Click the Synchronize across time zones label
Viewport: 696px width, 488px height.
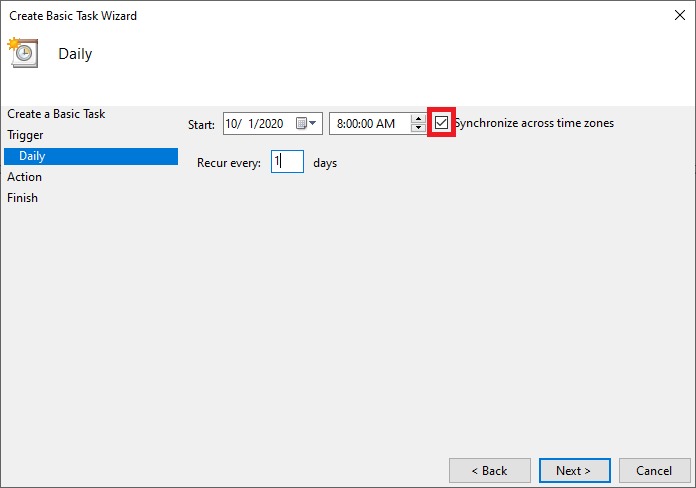coord(534,123)
